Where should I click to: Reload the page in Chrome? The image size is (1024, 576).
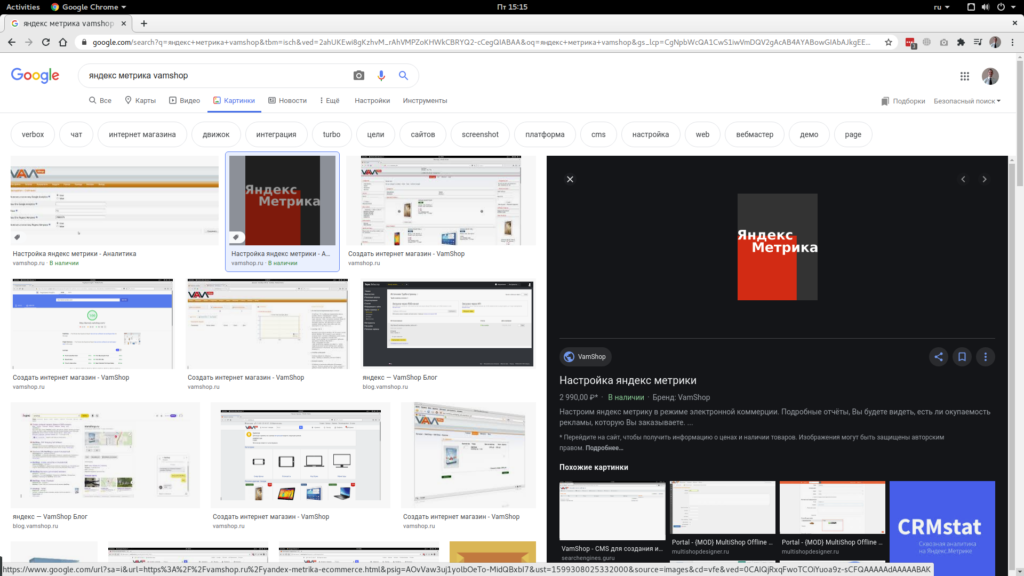click(x=46, y=42)
